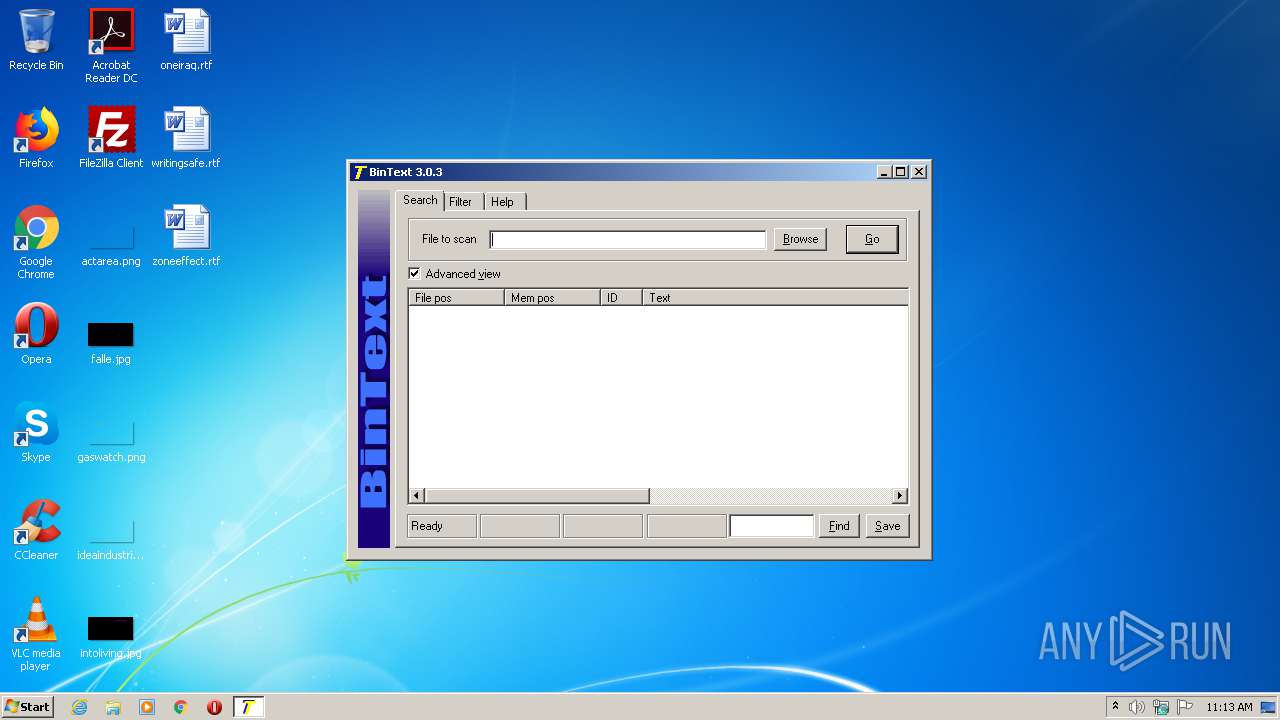Open Opera from the taskbar
Image resolution: width=1280 pixels, height=720 pixels.
coord(214,707)
